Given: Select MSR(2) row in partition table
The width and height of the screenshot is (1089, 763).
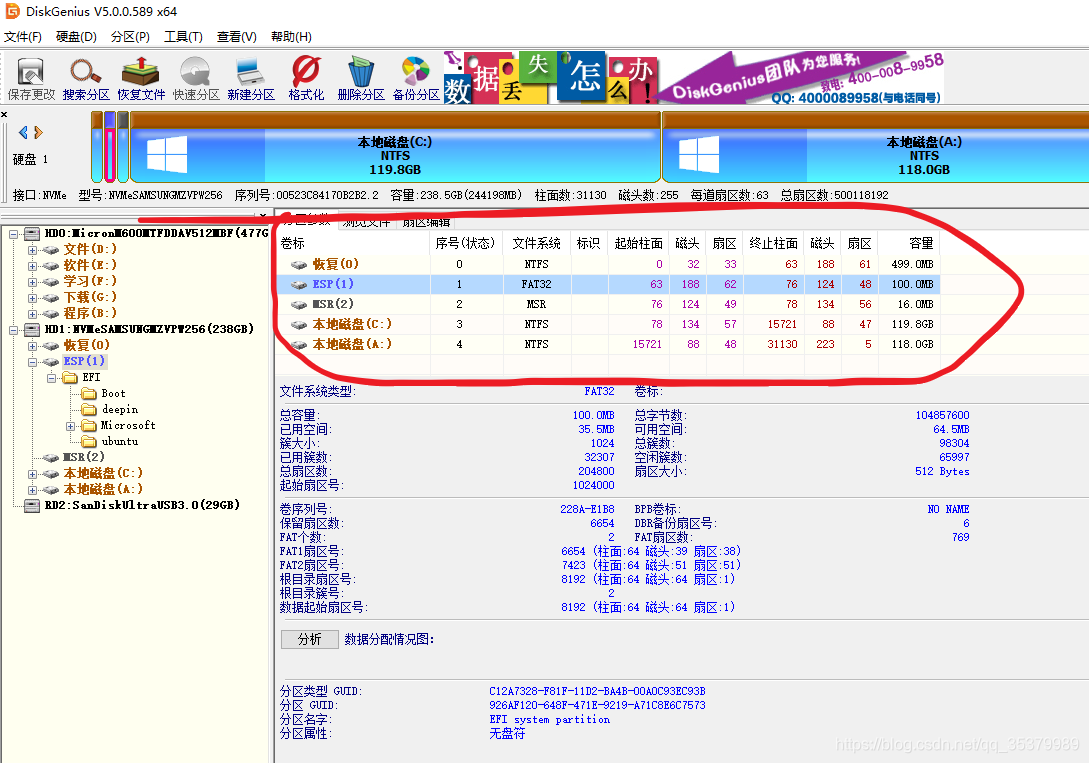Looking at the screenshot, I should [x=608, y=304].
